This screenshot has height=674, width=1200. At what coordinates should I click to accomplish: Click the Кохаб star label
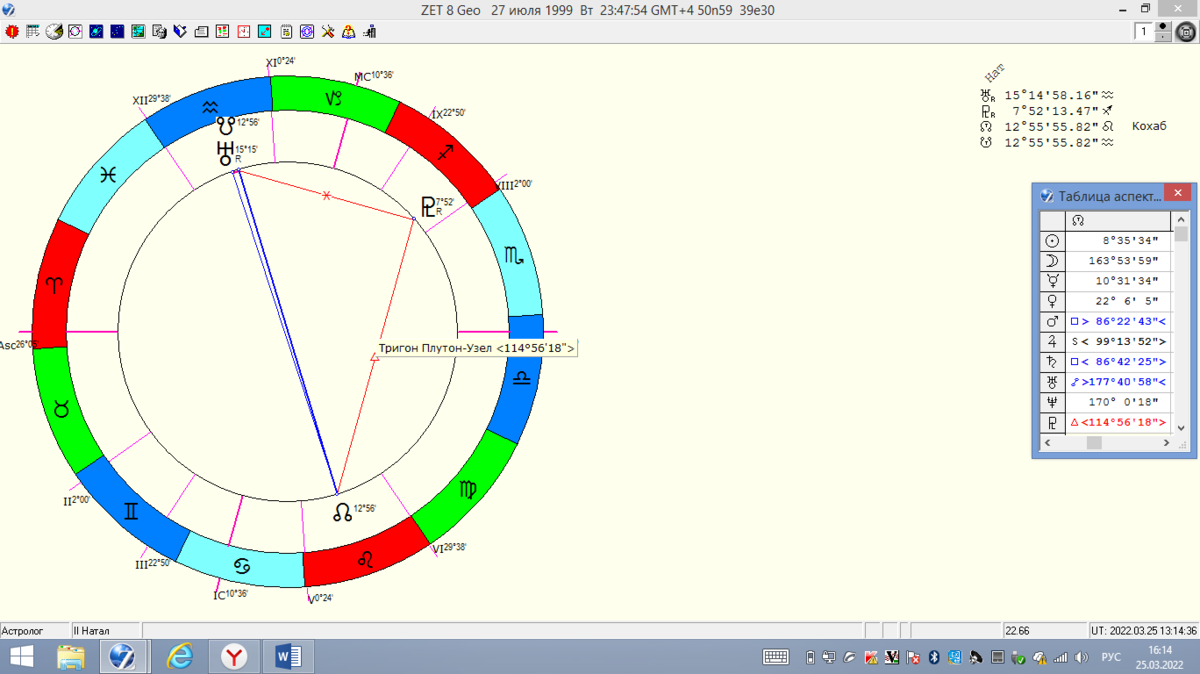tap(1149, 127)
